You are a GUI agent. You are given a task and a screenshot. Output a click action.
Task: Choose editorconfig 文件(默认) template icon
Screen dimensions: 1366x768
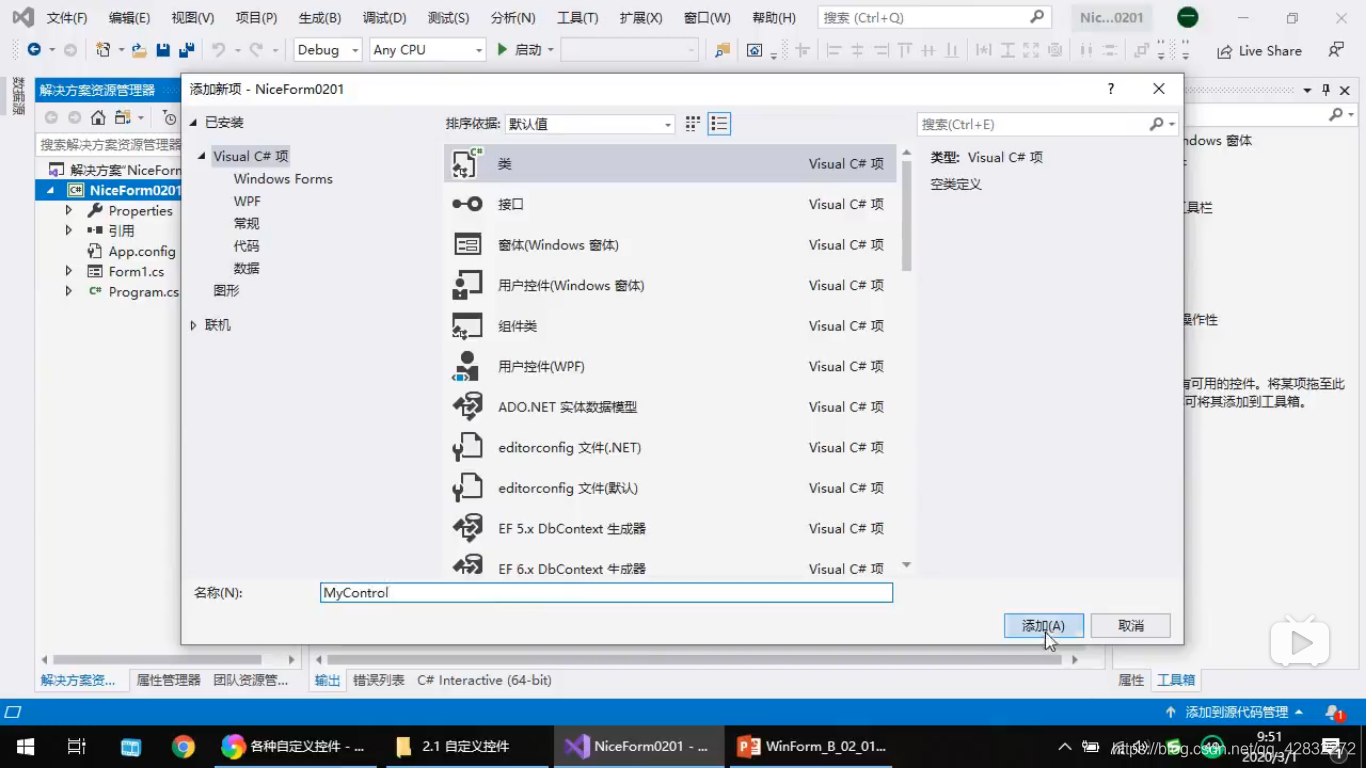pyautogui.click(x=467, y=488)
